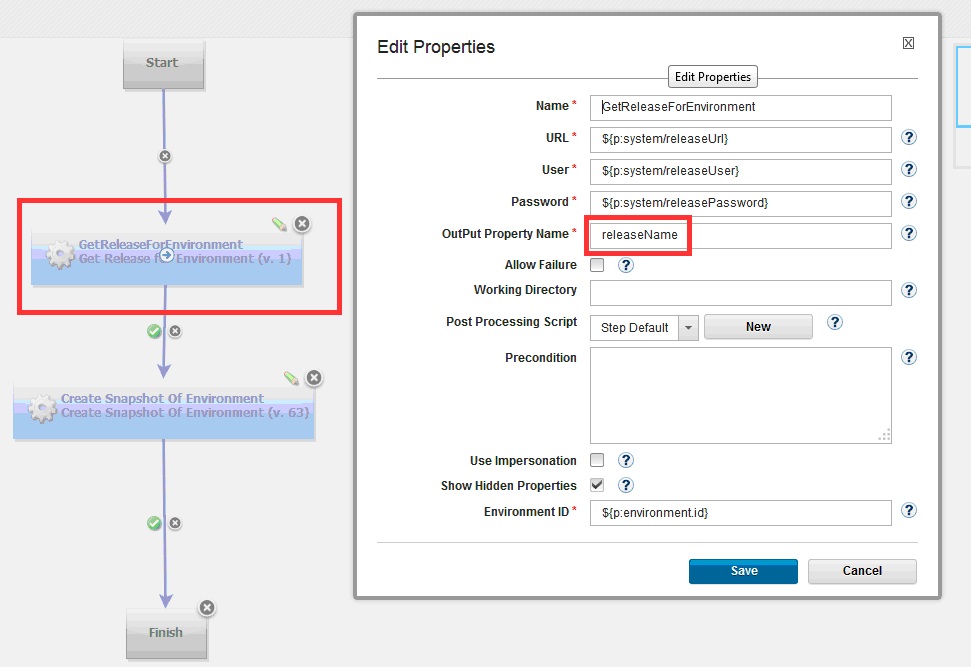Open the Step Default script dropdown
Image resolution: width=971 pixels, height=667 pixels.
point(687,327)
